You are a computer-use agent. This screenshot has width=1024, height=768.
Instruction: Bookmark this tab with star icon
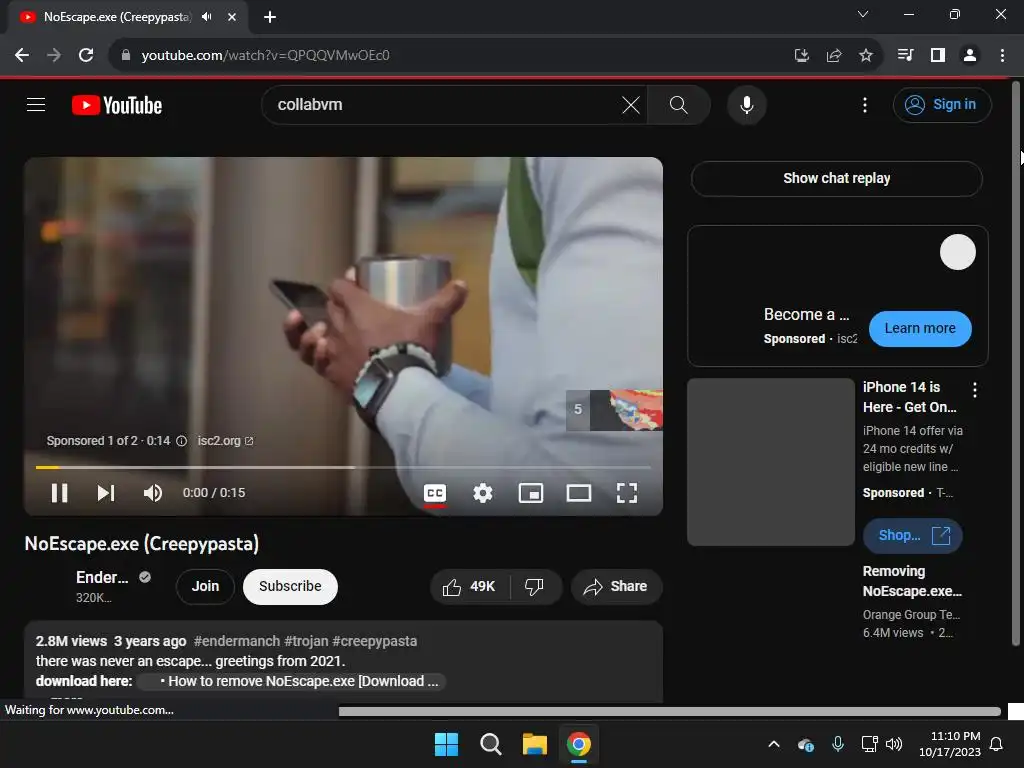click(866, 56)
